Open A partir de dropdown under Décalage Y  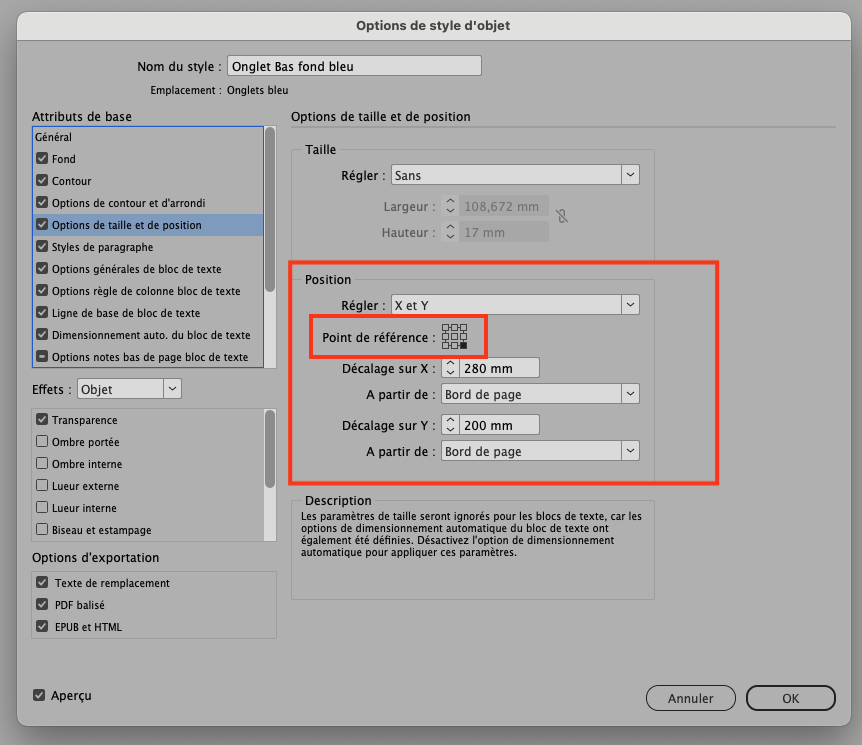click(540, 451)
